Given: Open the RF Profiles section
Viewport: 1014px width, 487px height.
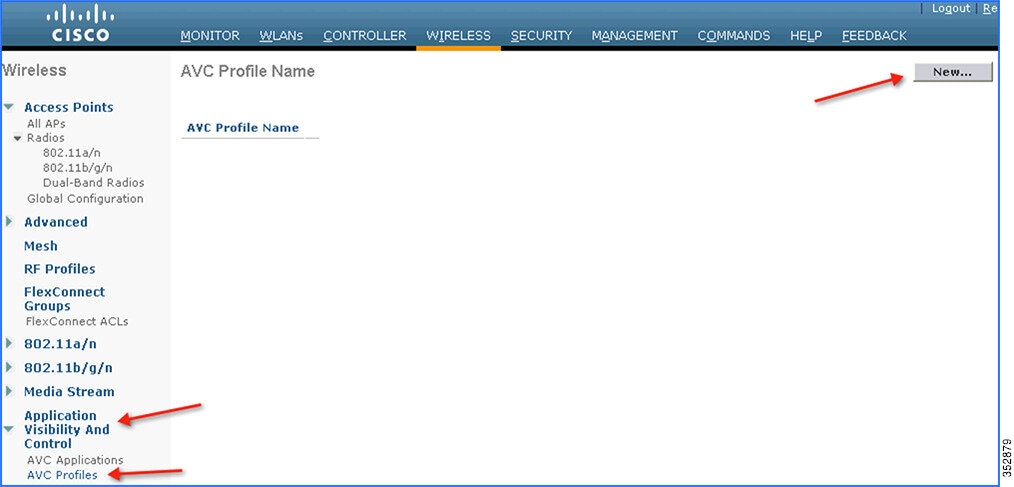Looking at the screenshot, I should [x=59, y=268].
